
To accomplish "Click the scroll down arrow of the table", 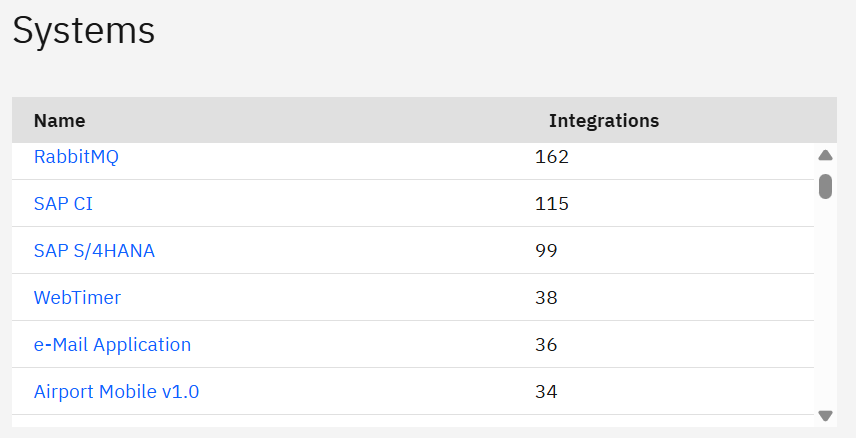I will click(825, 415).
